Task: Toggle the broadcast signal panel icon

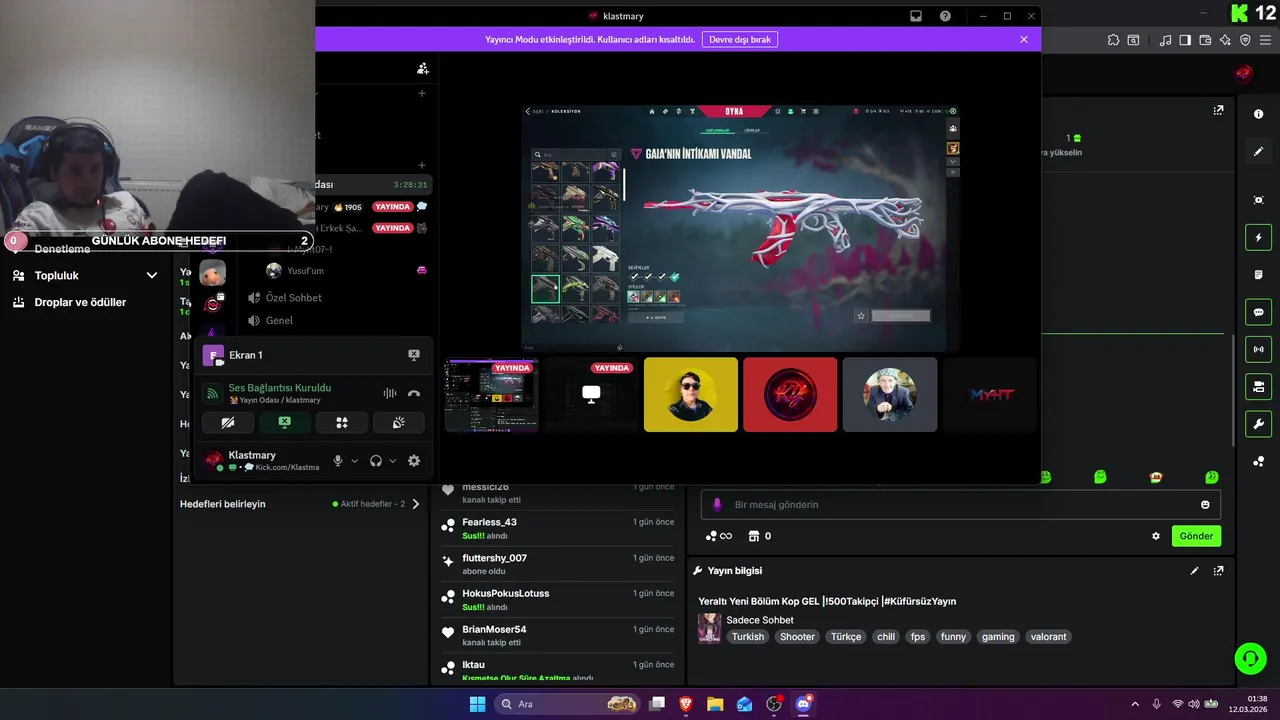Action: pyautogui.click(x=1258, y=349)
